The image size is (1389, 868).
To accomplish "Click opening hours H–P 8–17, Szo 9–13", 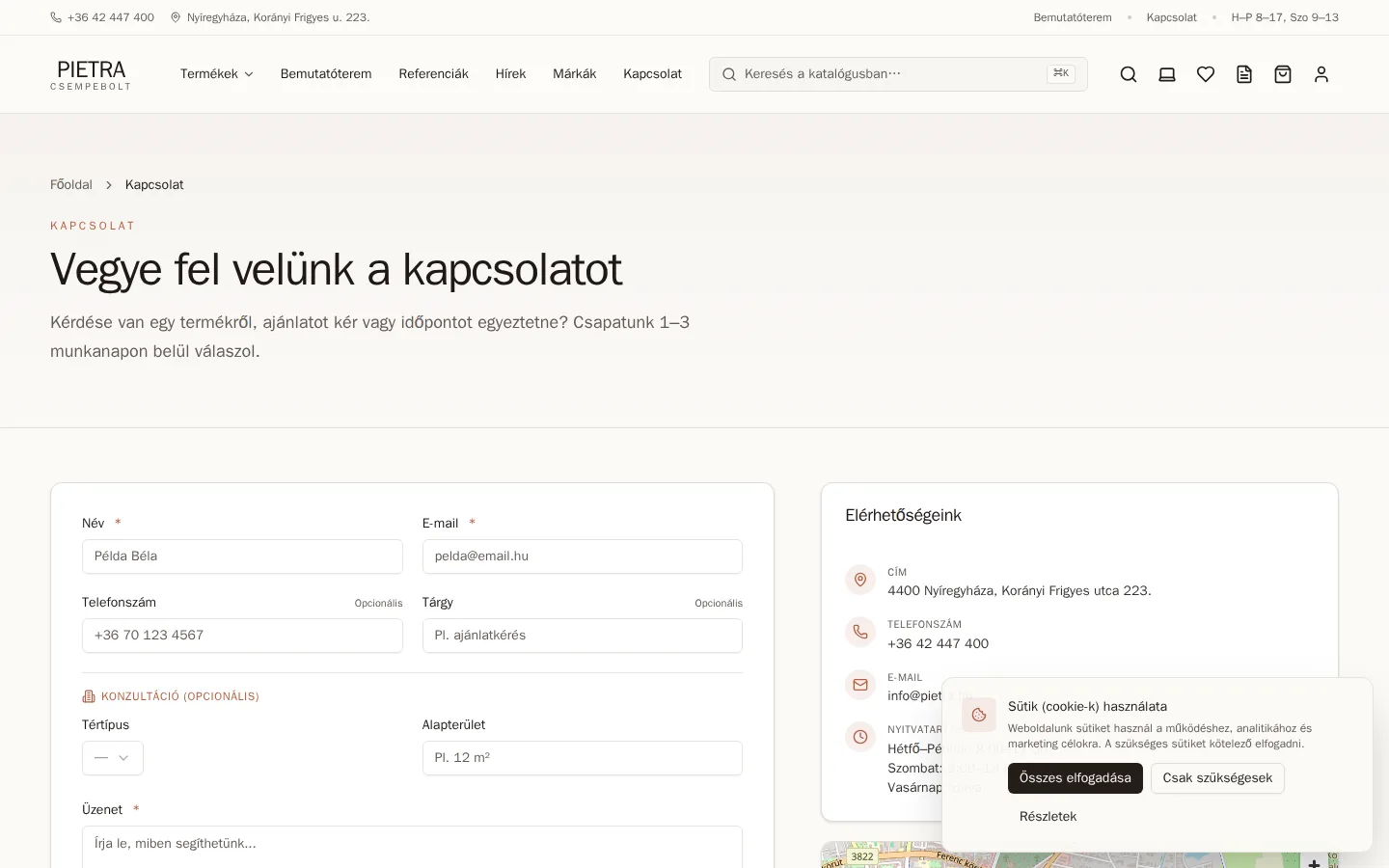I will pyautogui.click(x=1285, y=17).
